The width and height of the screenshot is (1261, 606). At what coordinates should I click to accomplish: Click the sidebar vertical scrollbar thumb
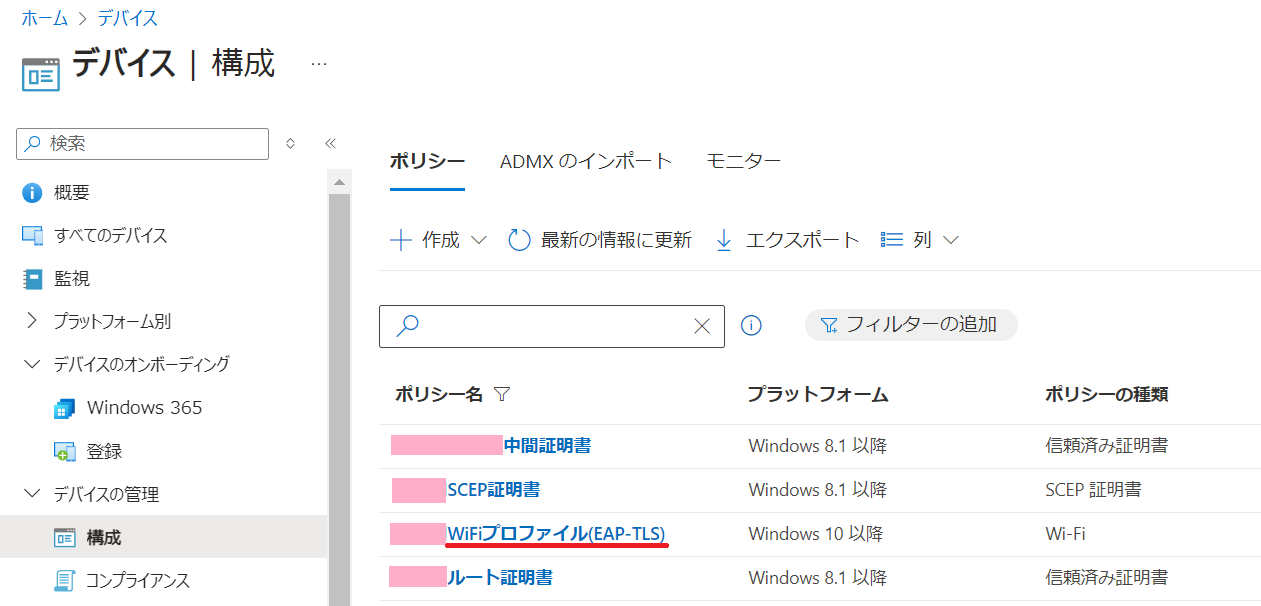coord(339,400)
